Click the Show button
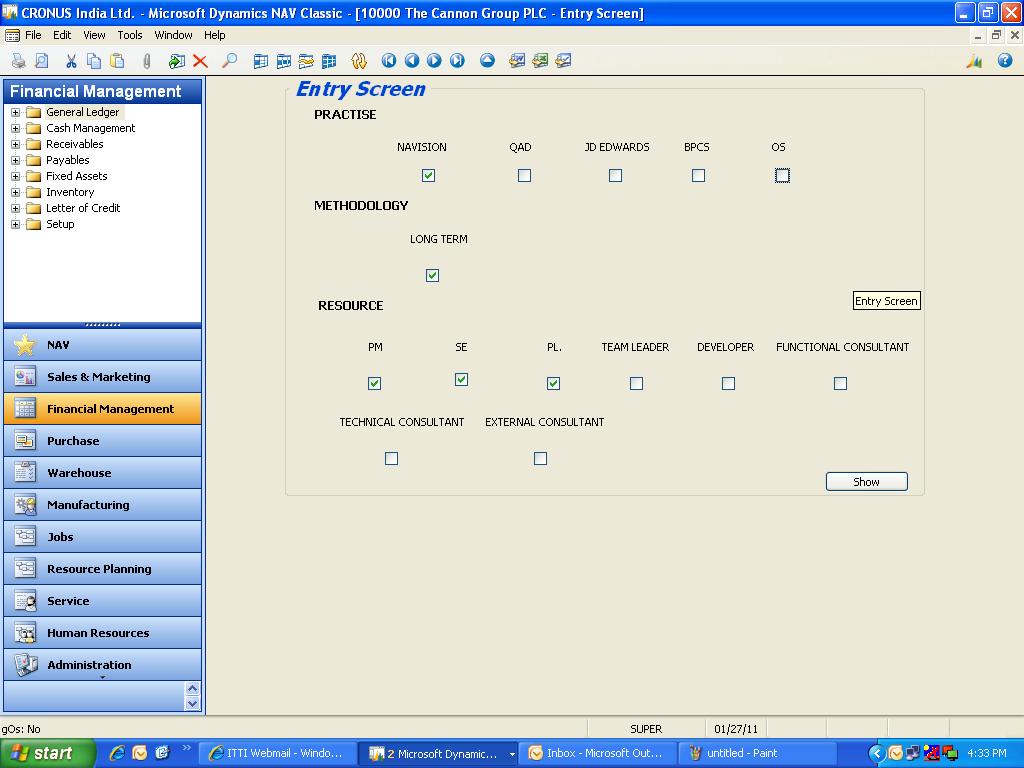This screenshot has height=768, width=1024. [x=867, y=482]
